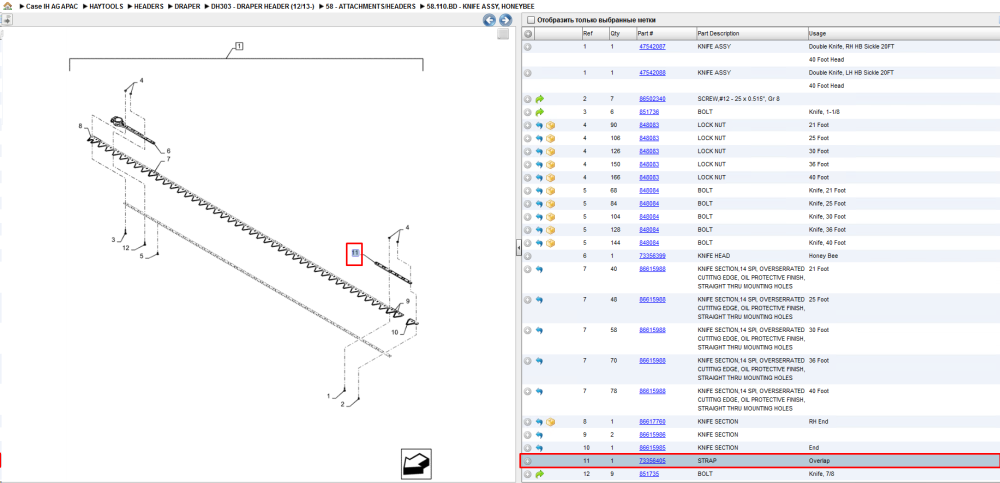Tick the Отобразить только выбранные метки checkbox
This screenshot has width=1000, height=483.
point(531,20)
